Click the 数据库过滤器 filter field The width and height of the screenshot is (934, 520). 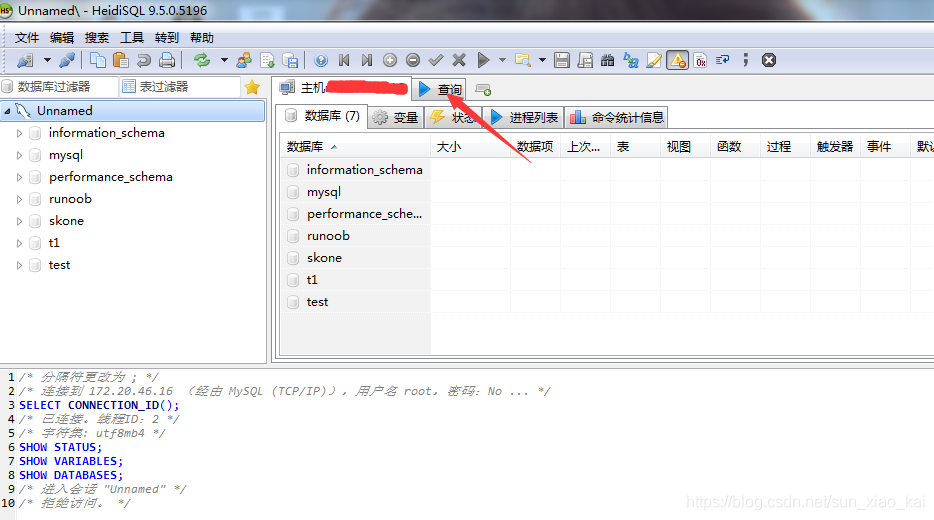point(59,87)
